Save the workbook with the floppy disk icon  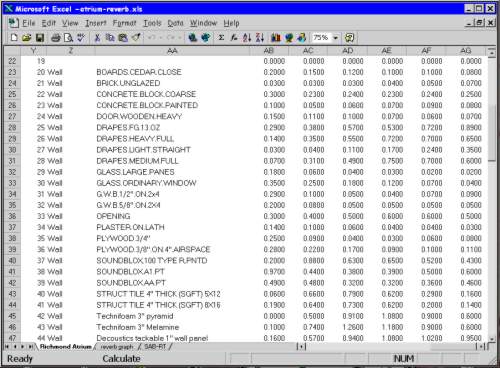point(40,38)
